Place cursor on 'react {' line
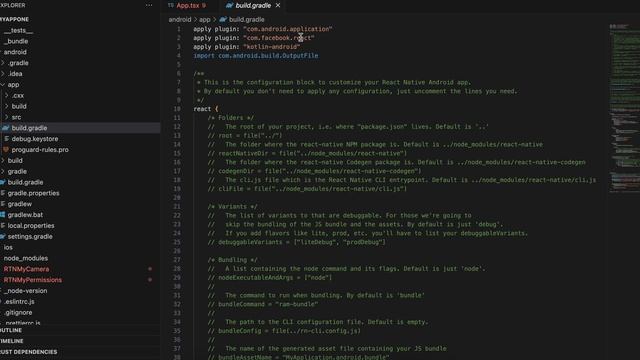The width and height of the screenshot is (640, 360). tap(206, 109)
